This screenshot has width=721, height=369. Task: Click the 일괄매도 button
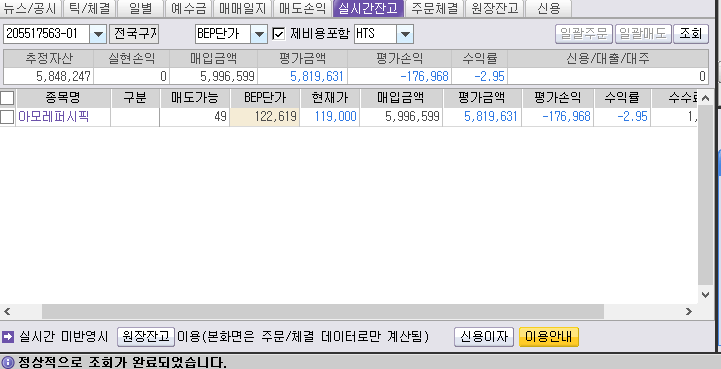(x=643, y=34)
